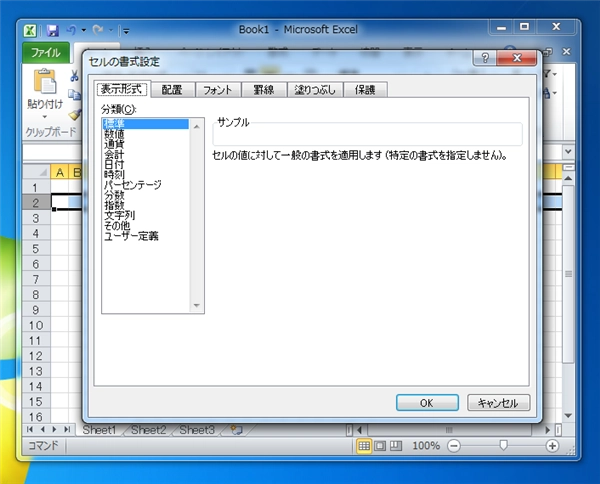This screenshot has width=600, height=484.
Task: Undo the last action in quick access toolbar
Action: (x=72, y=30)
